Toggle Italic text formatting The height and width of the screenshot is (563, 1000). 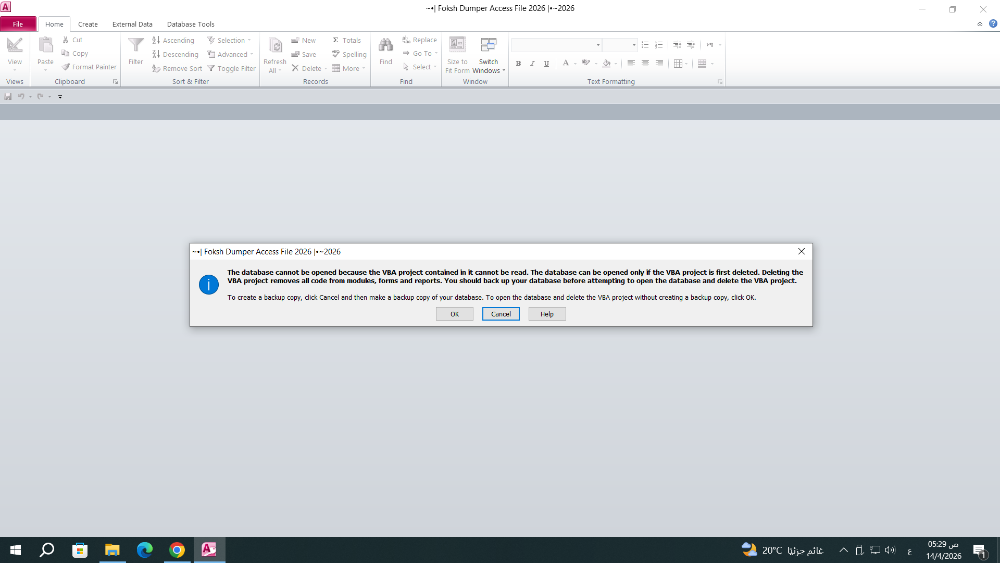532,63
